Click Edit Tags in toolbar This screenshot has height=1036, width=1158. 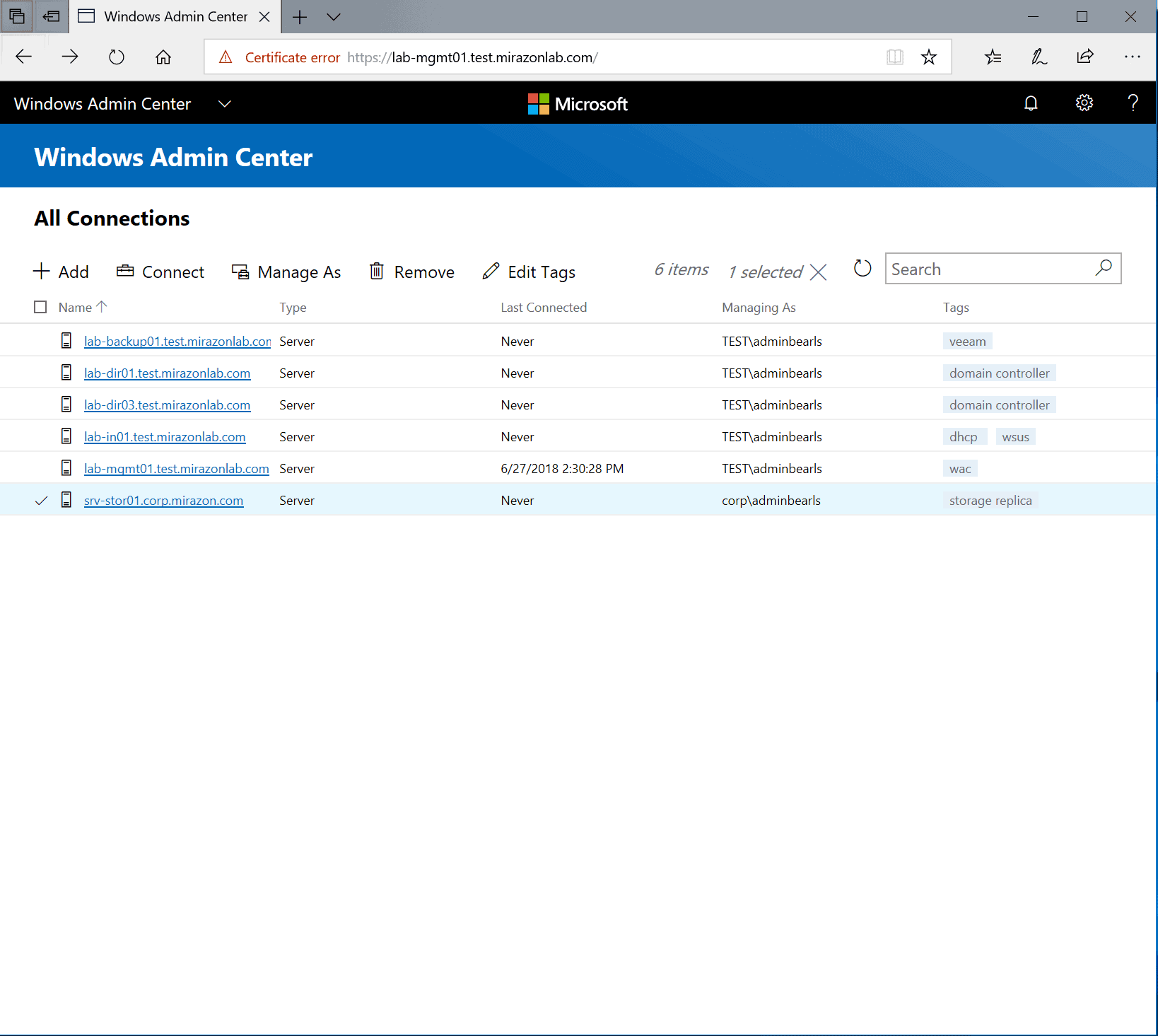(529, 272)
